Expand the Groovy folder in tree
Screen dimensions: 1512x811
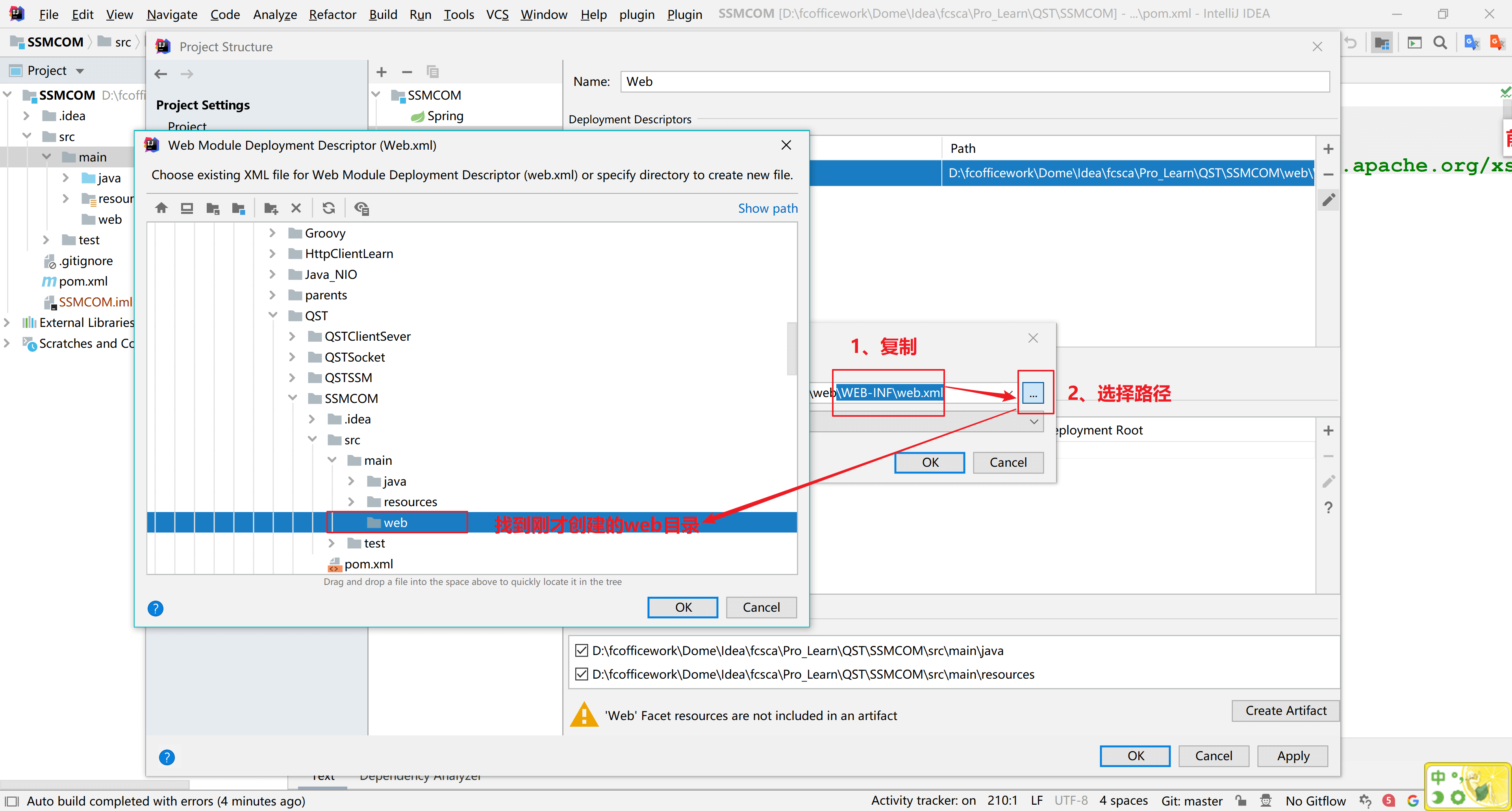[x=272, y=233]
